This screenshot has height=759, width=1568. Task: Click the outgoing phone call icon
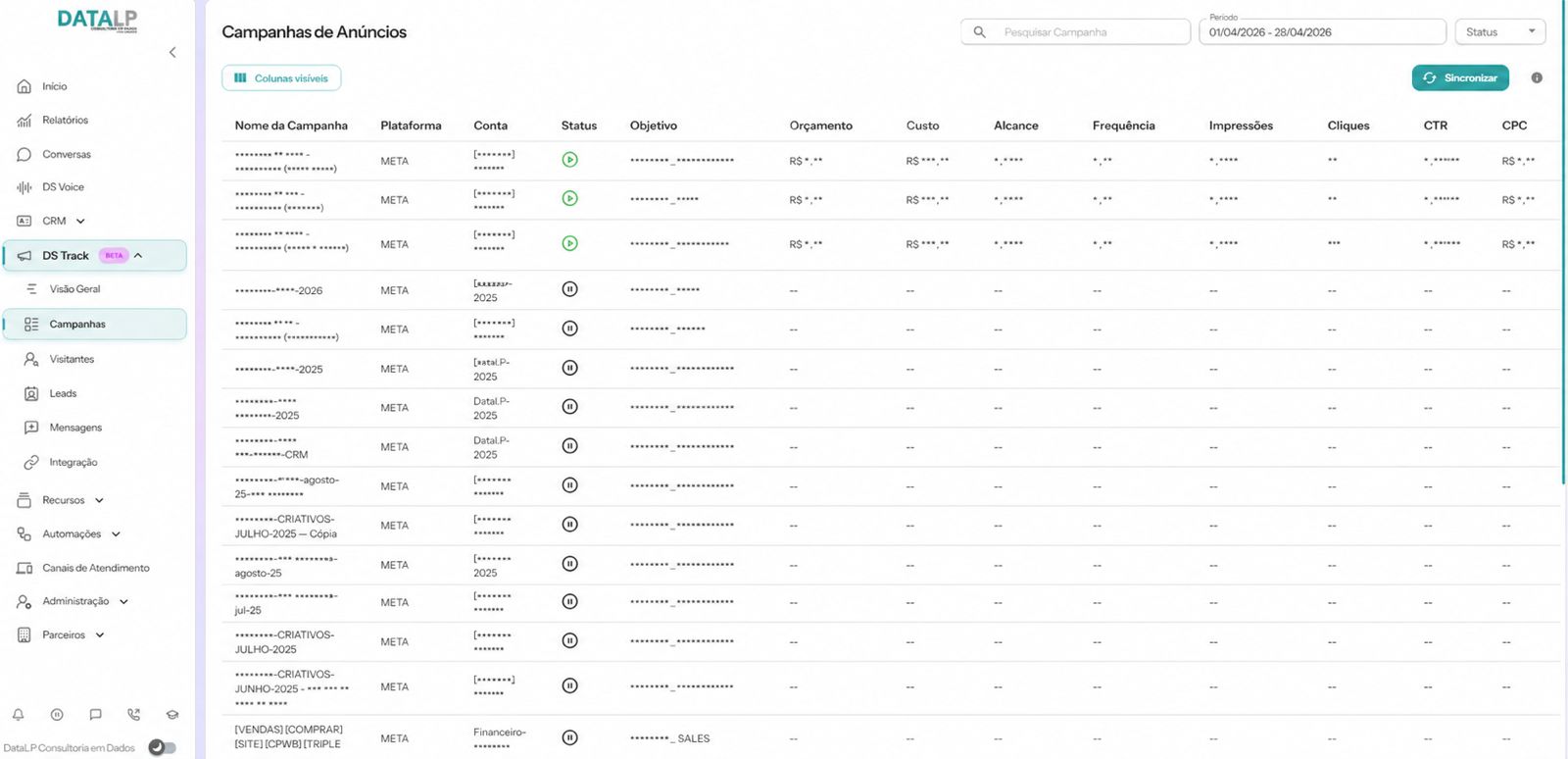tap(134, 715)
